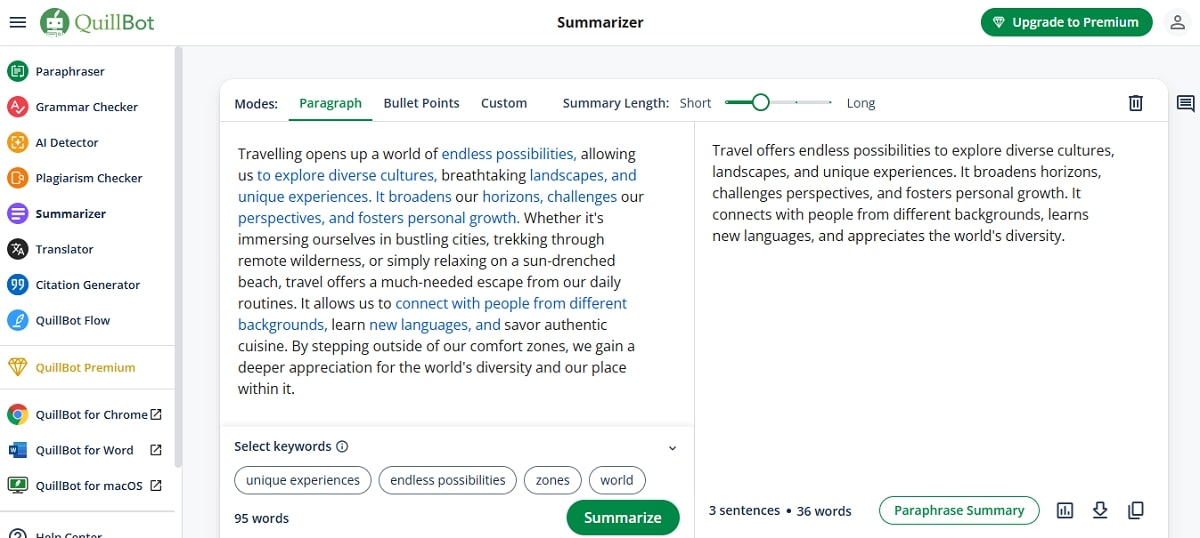Download the summary with the export icon
The width and height of the screenshot is (1200, 538).
(1100, 510)
